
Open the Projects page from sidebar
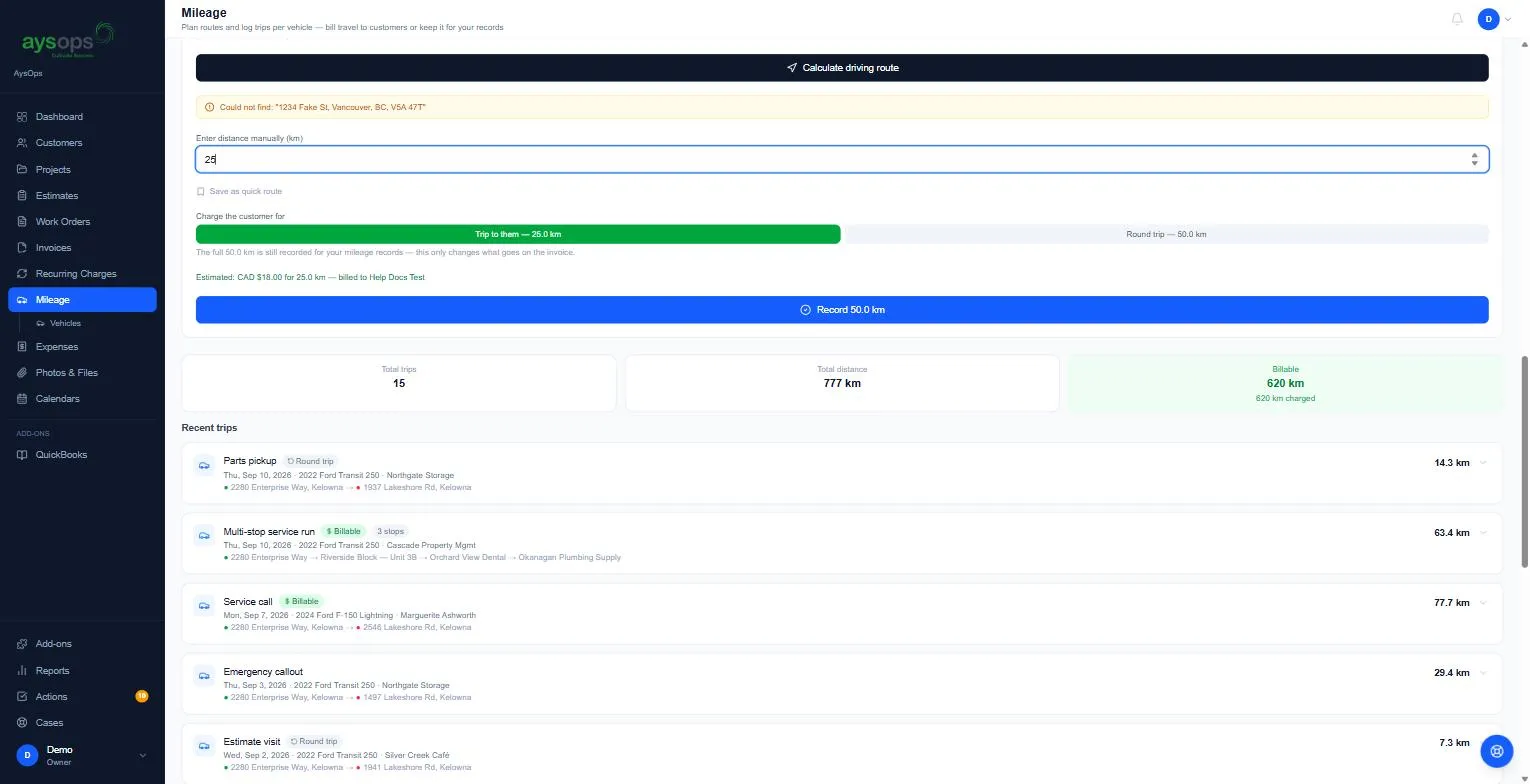click(x=82, y=170)
